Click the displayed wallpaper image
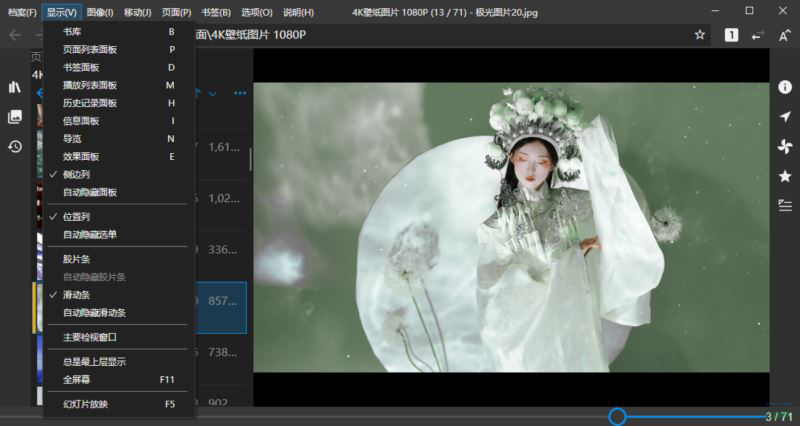This screenshot has height=426, width=800. [x=511, y=227]
